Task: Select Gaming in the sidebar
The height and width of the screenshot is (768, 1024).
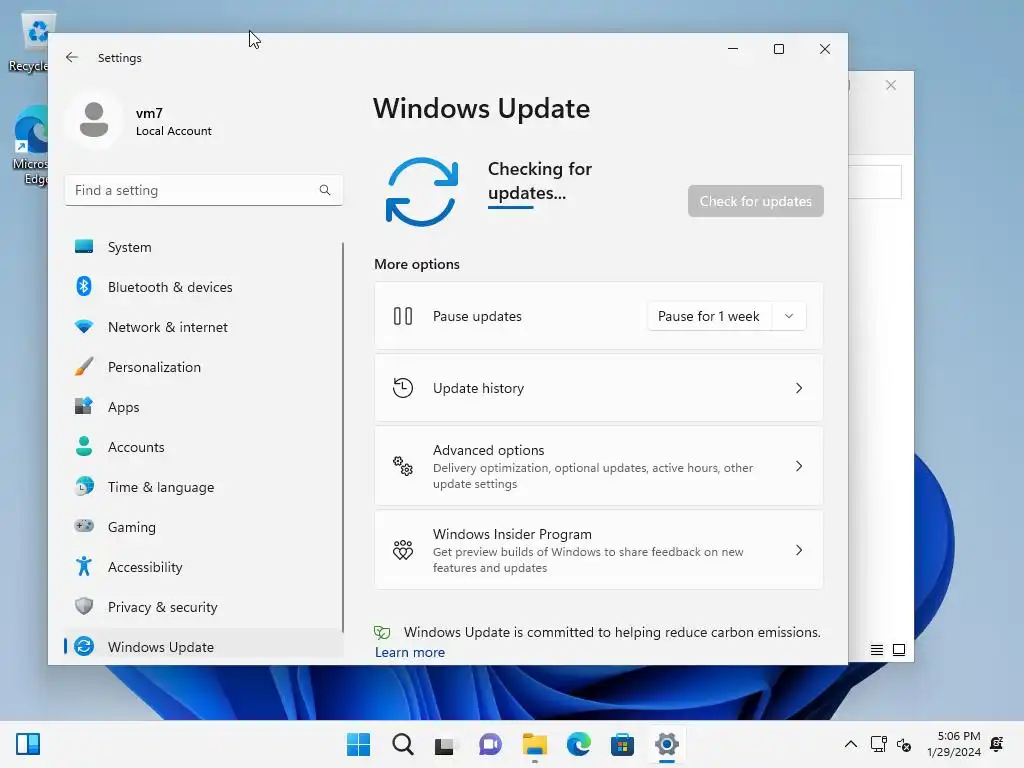Action: 204,526
